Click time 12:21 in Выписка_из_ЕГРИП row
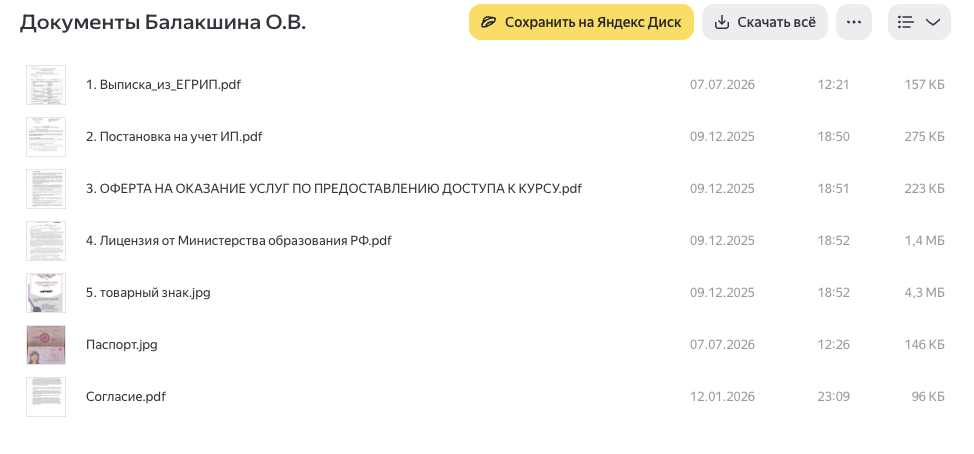The height and width of the screenshot is (454, 974). coord(834,84)
